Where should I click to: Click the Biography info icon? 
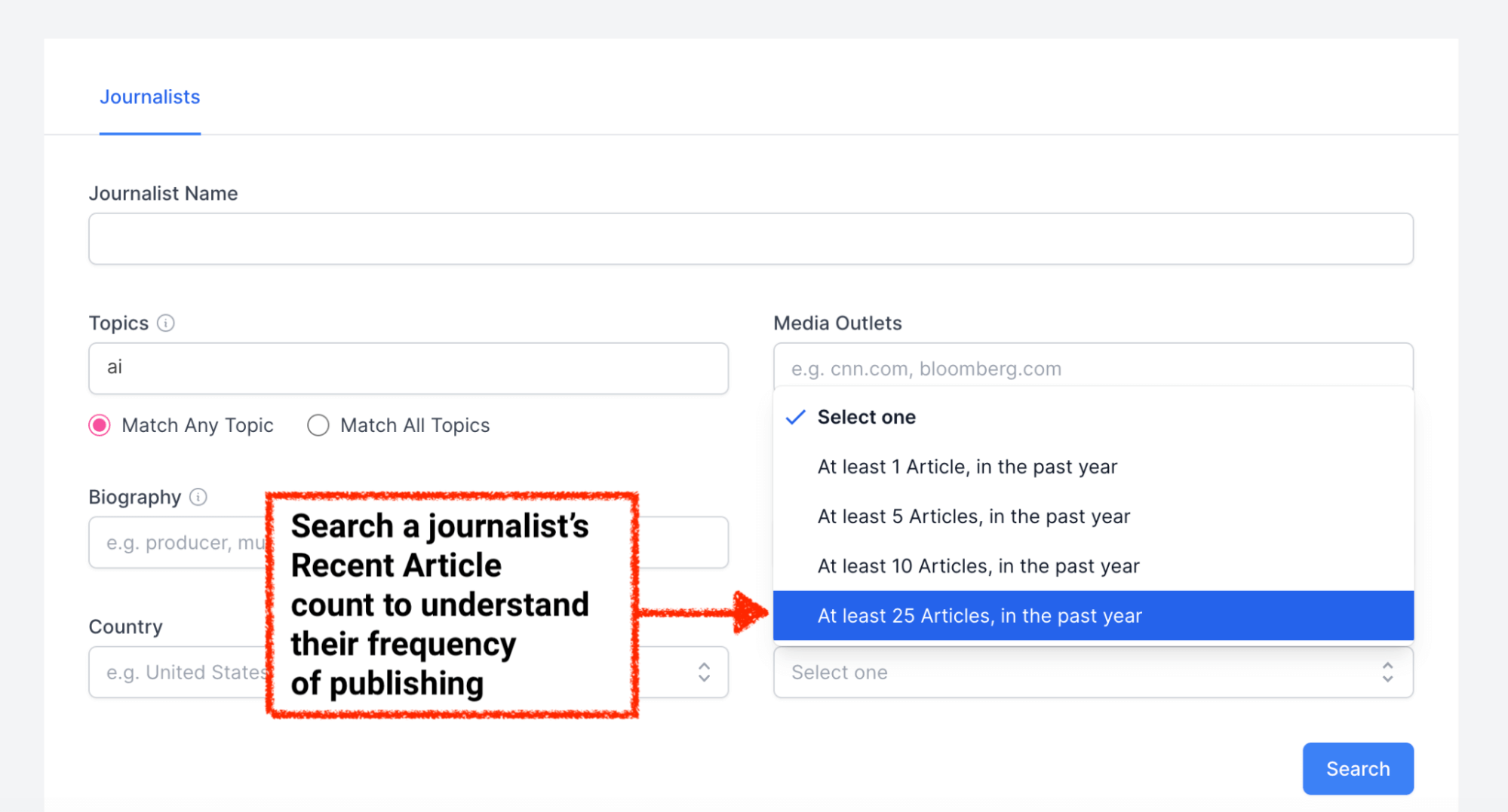point(198,497)
